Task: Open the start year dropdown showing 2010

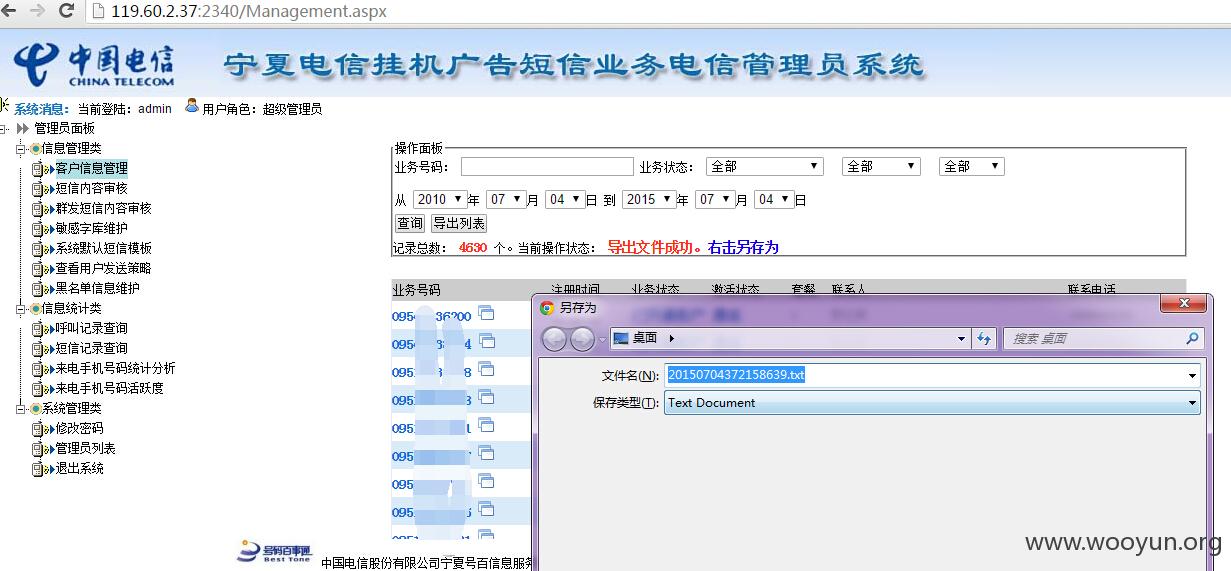Action: 440,199
